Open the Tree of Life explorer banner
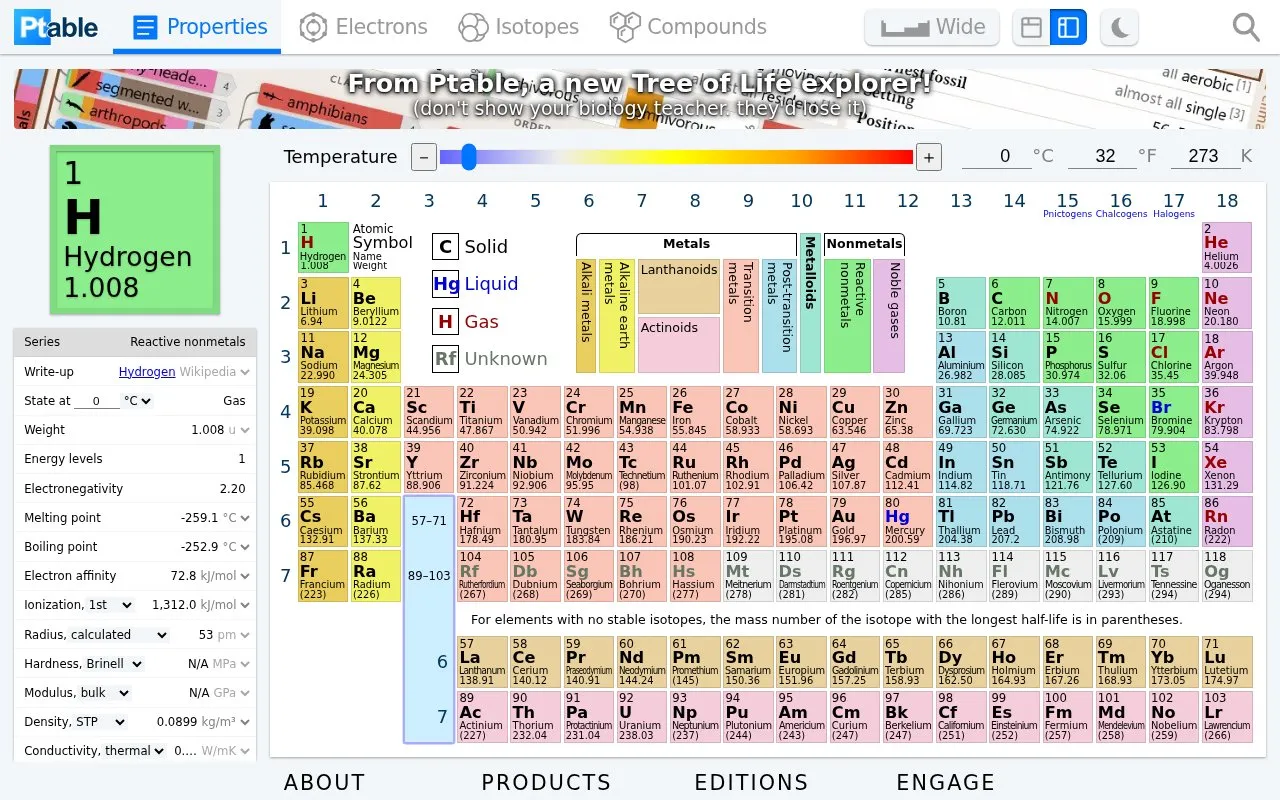This screenshot has width=1280, height=800. pos(640,98)
